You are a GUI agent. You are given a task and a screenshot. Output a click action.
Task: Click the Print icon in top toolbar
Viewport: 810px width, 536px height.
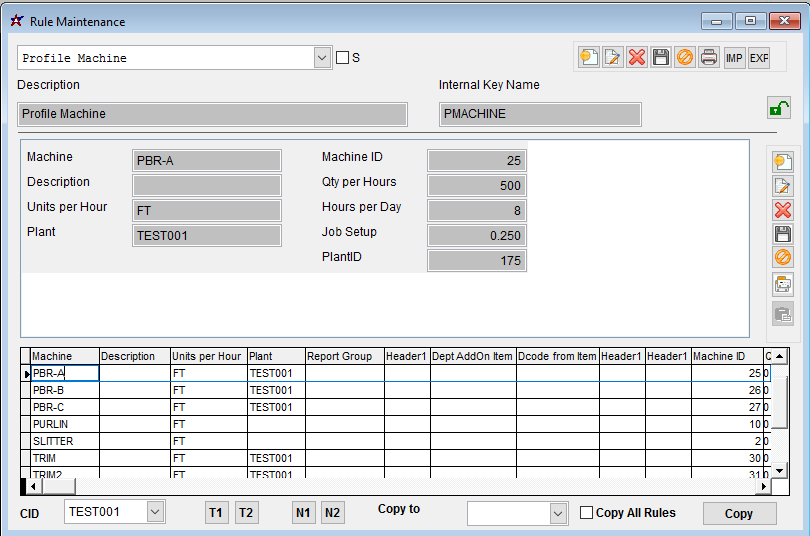click(x=709, y=57)
